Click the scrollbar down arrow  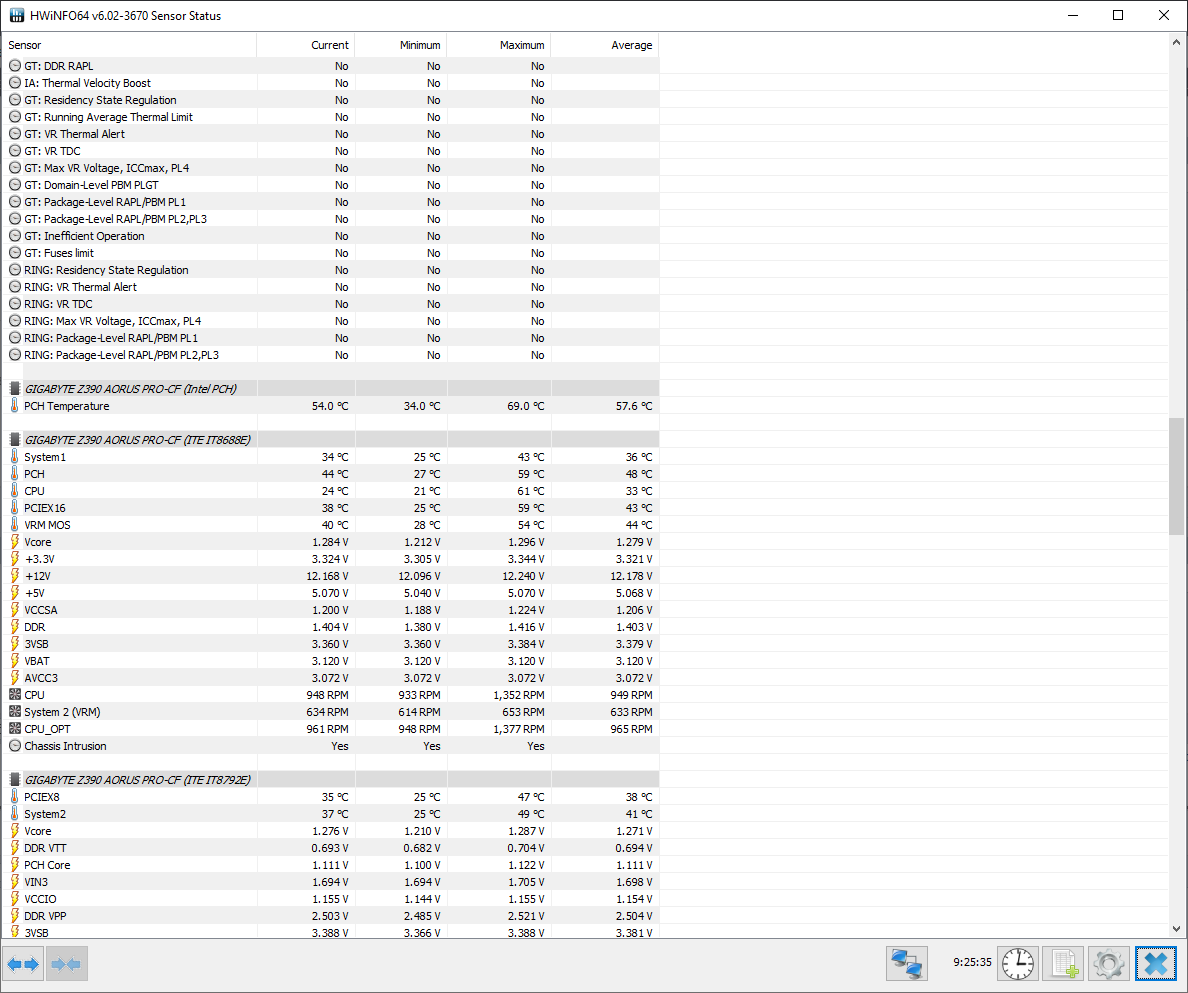click(x=1176, y=929)
